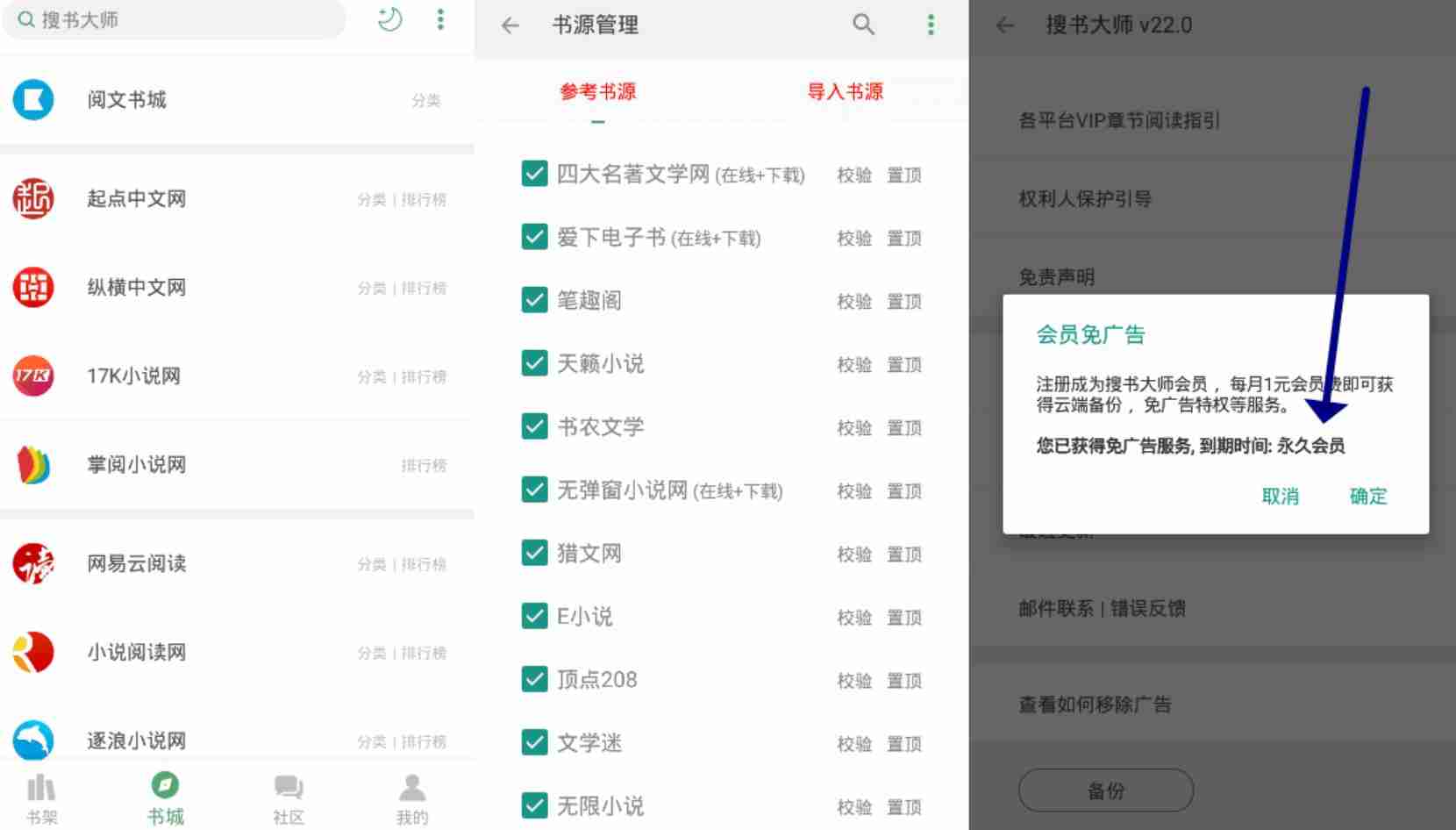Uncheck the 无限小说 source checkbox

[534, 805]
